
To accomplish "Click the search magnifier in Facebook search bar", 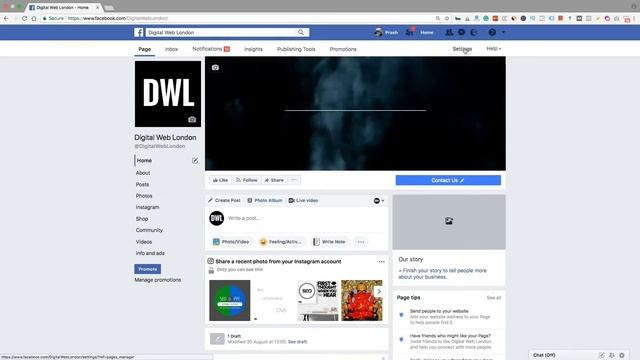I will (x=301, y=33).
